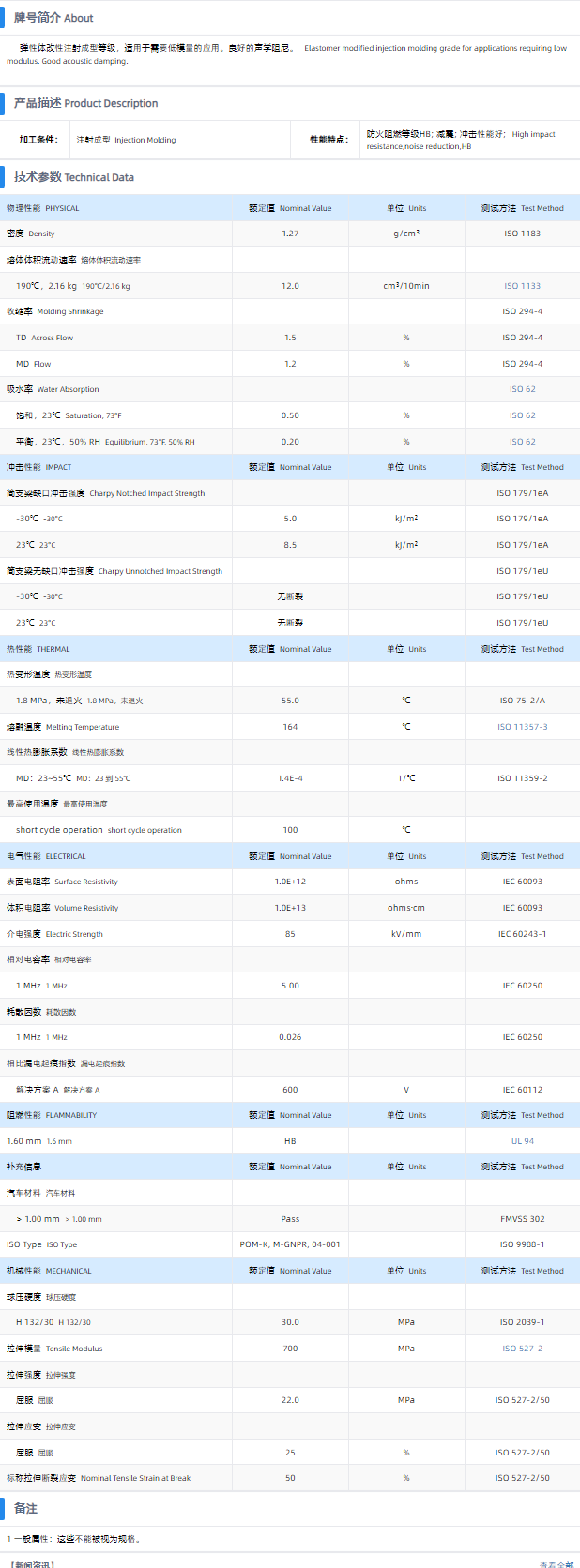The image size is (580, 1568).
Task: Click the Charpy Notched Impact Strength label
Action: click(106, 493)
